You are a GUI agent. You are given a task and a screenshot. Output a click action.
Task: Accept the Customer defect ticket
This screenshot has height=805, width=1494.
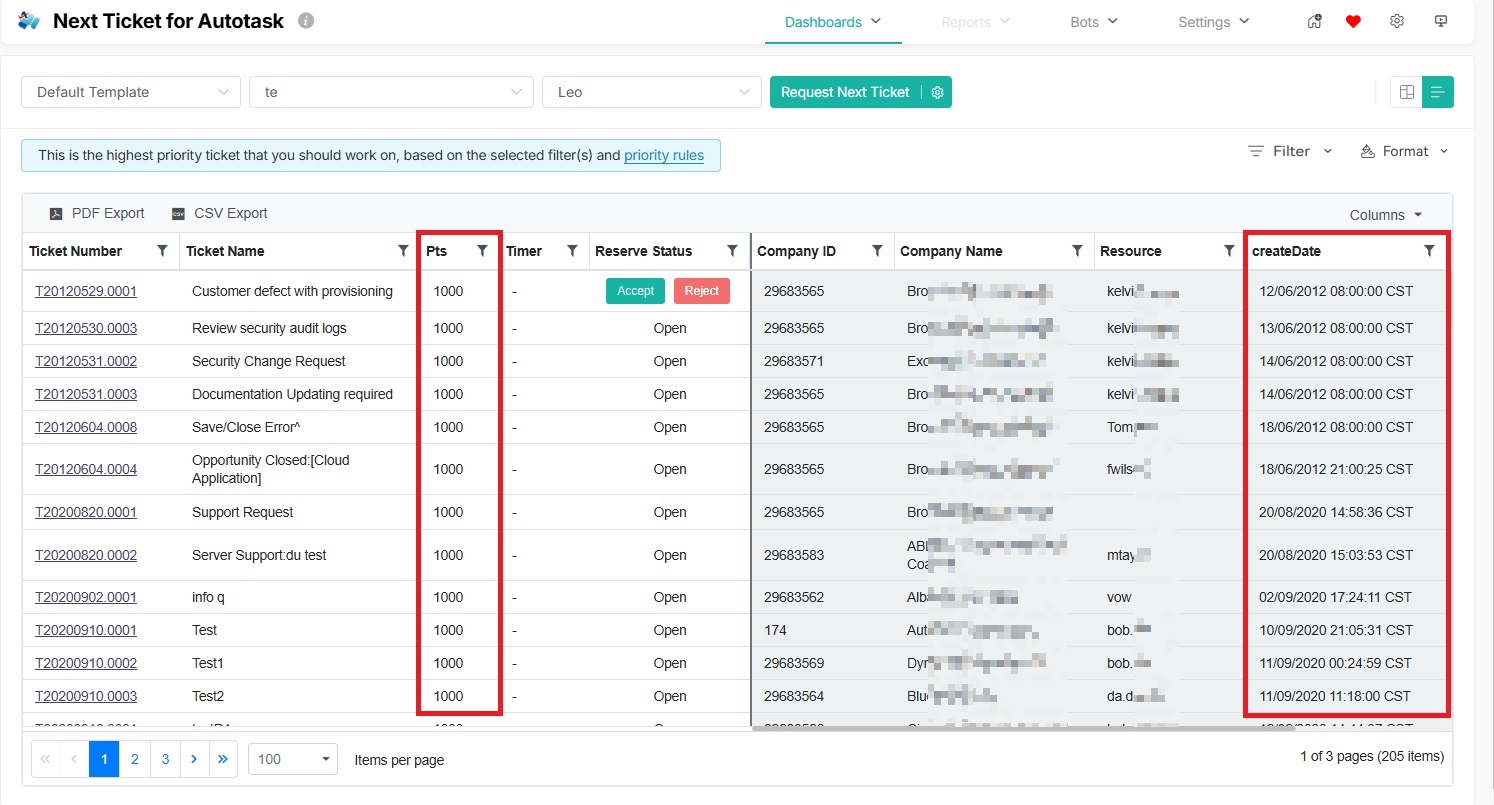(x=635, y=291)
